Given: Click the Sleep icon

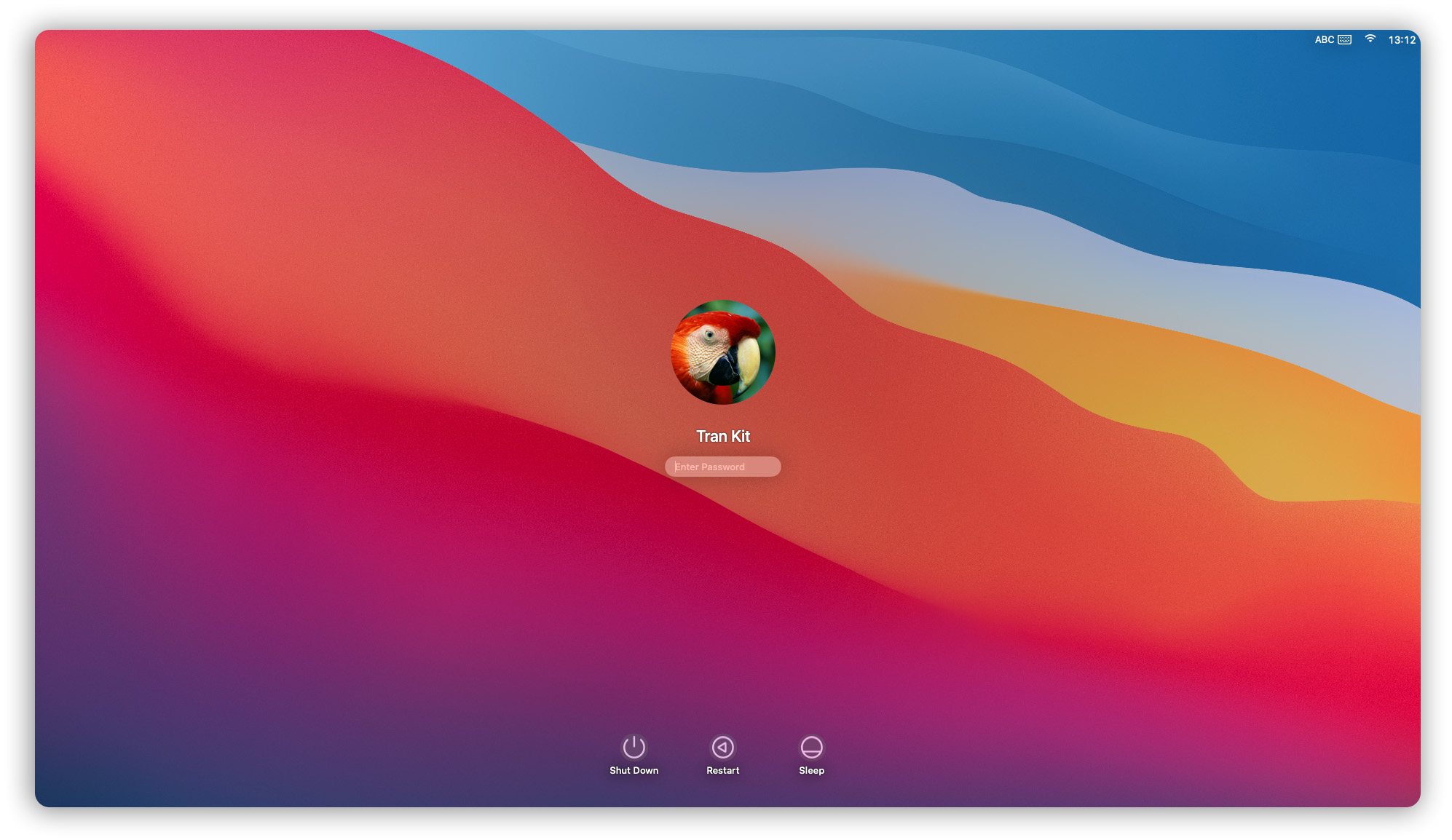Looking at the screenshot, I should [811, 747].
